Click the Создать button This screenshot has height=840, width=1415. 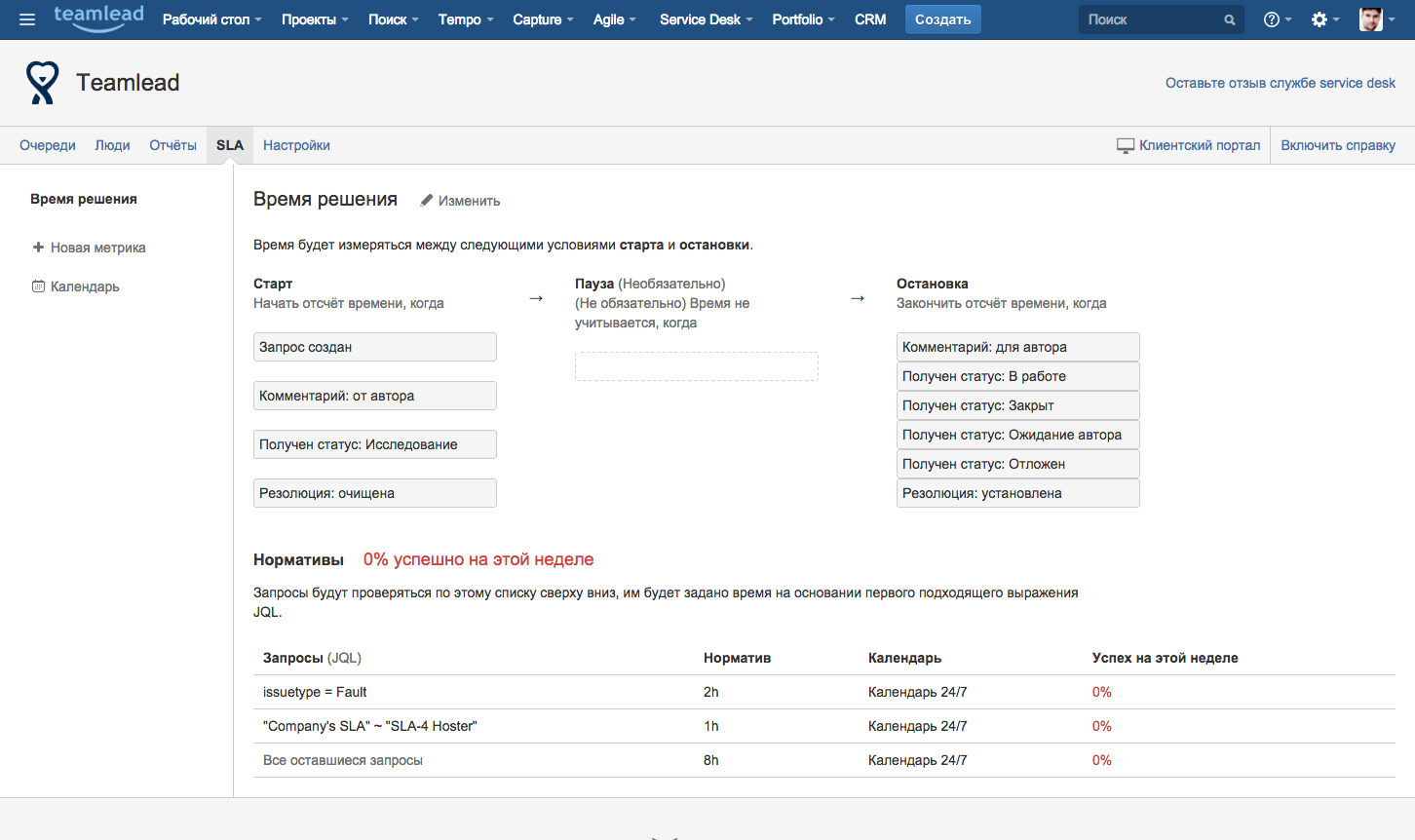click(941, 19)
